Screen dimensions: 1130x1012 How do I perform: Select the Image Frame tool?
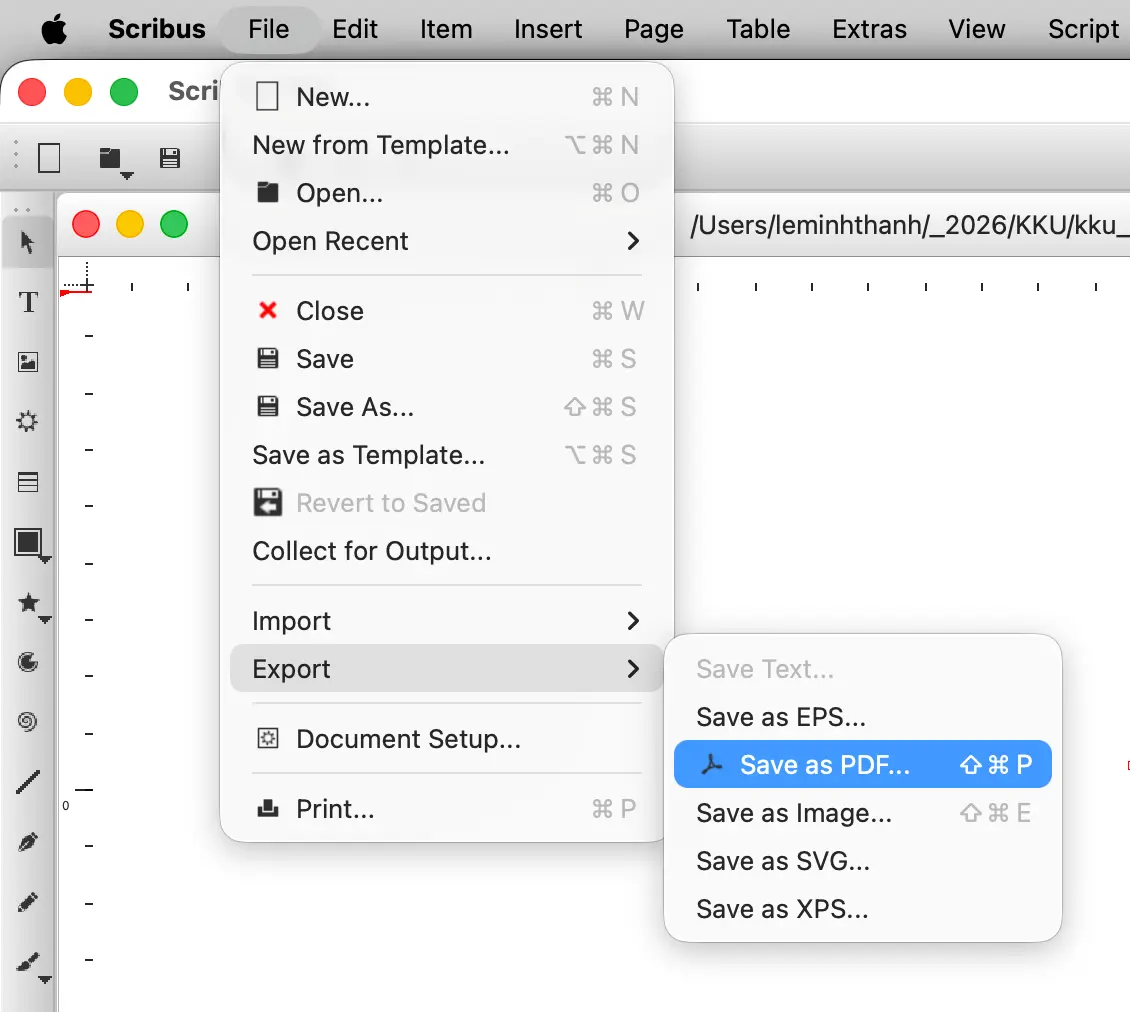(28, 362)
